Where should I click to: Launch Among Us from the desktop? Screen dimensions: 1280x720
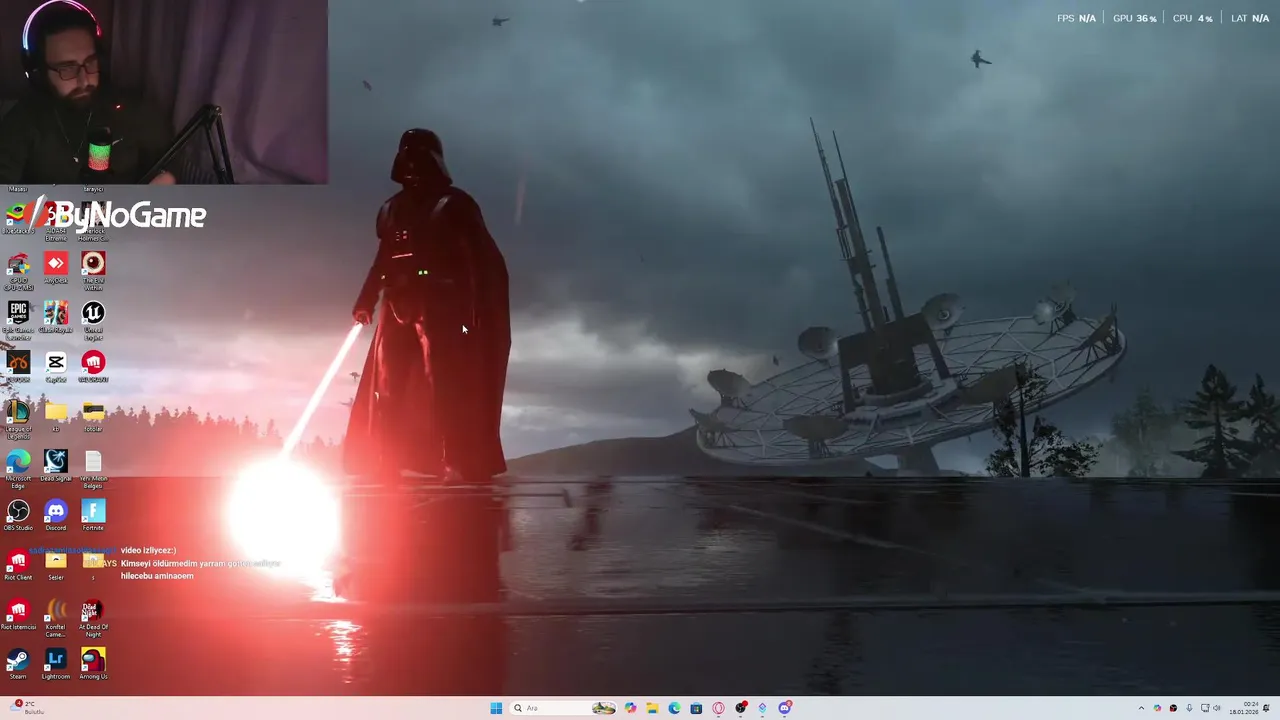pyautogui.click(x=93, y=664)
